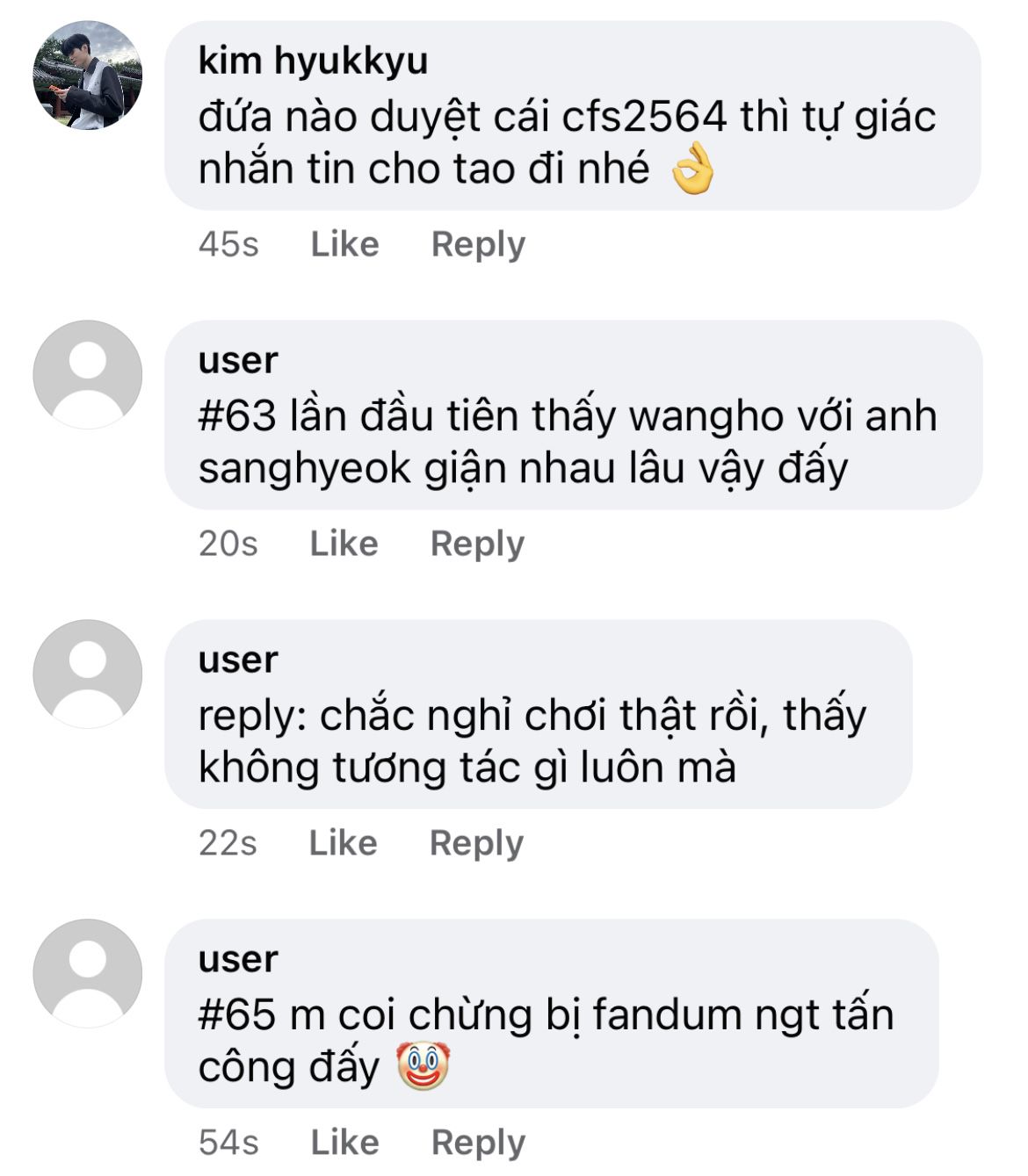Like the 'chắc nghỉ chơi thật' comment

coord(343,843)
